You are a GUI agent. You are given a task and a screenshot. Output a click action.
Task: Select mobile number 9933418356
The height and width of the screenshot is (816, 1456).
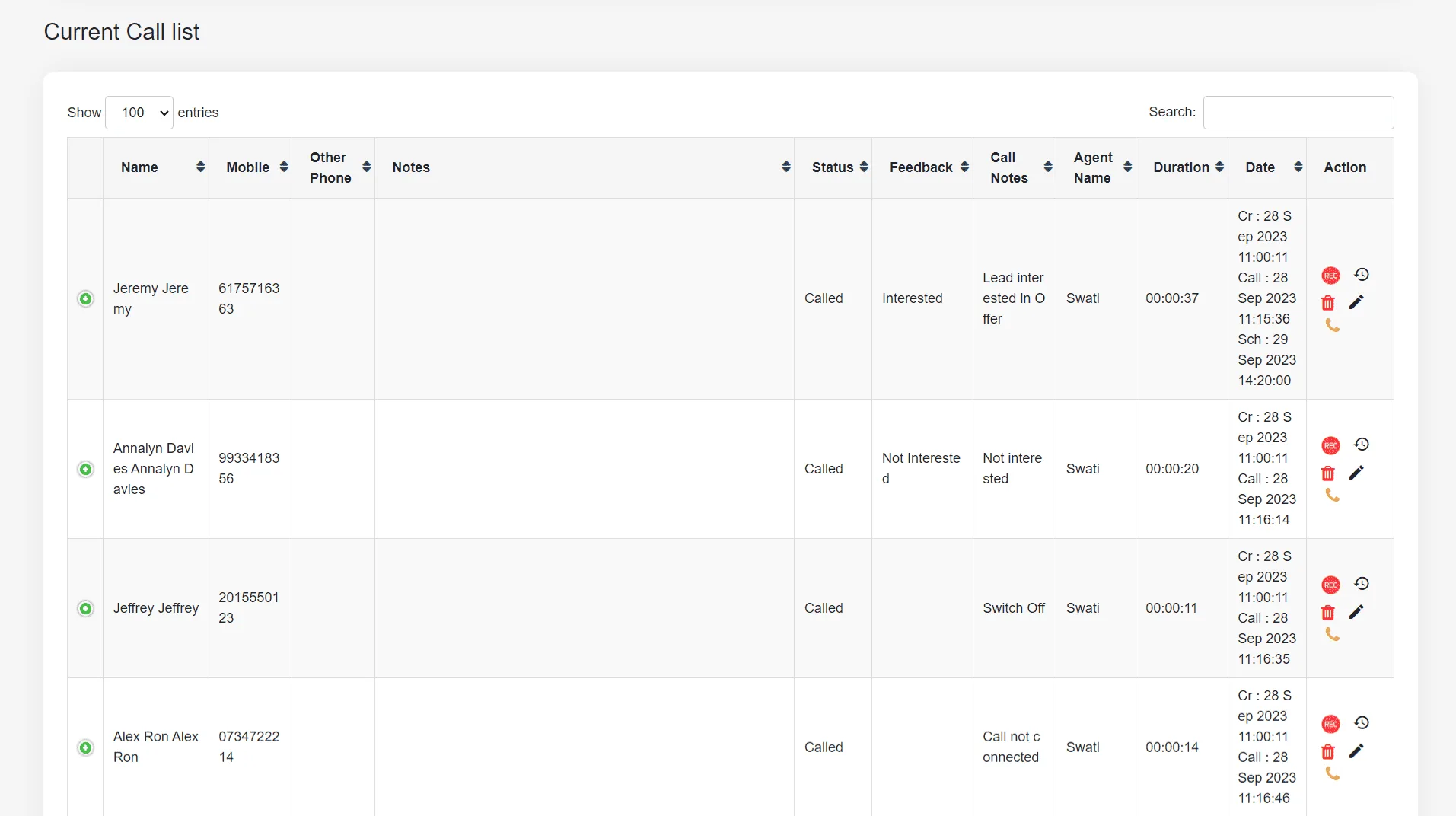pyautogui.click(x=249, y=468)
